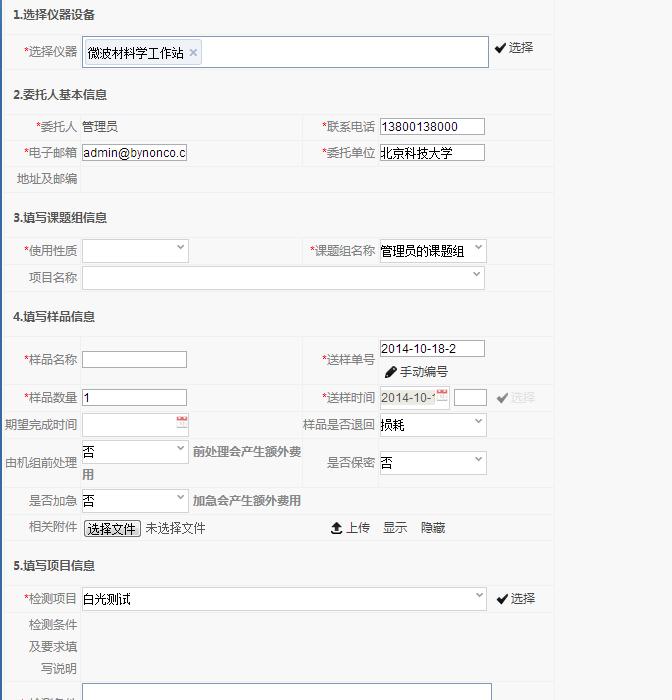Click the 选择文件 file chooser button
This screenshot has height=700, width=672.
pyautogui.click(x=111, y=529)
